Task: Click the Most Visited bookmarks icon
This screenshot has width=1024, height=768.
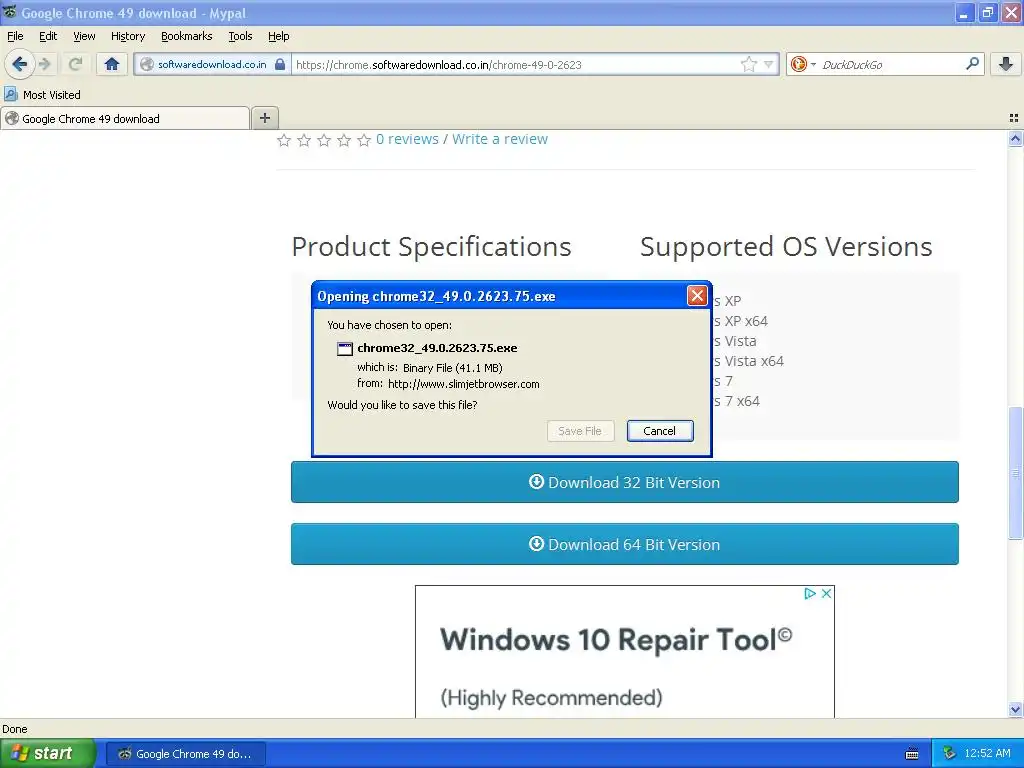Action: coord(10,95)
